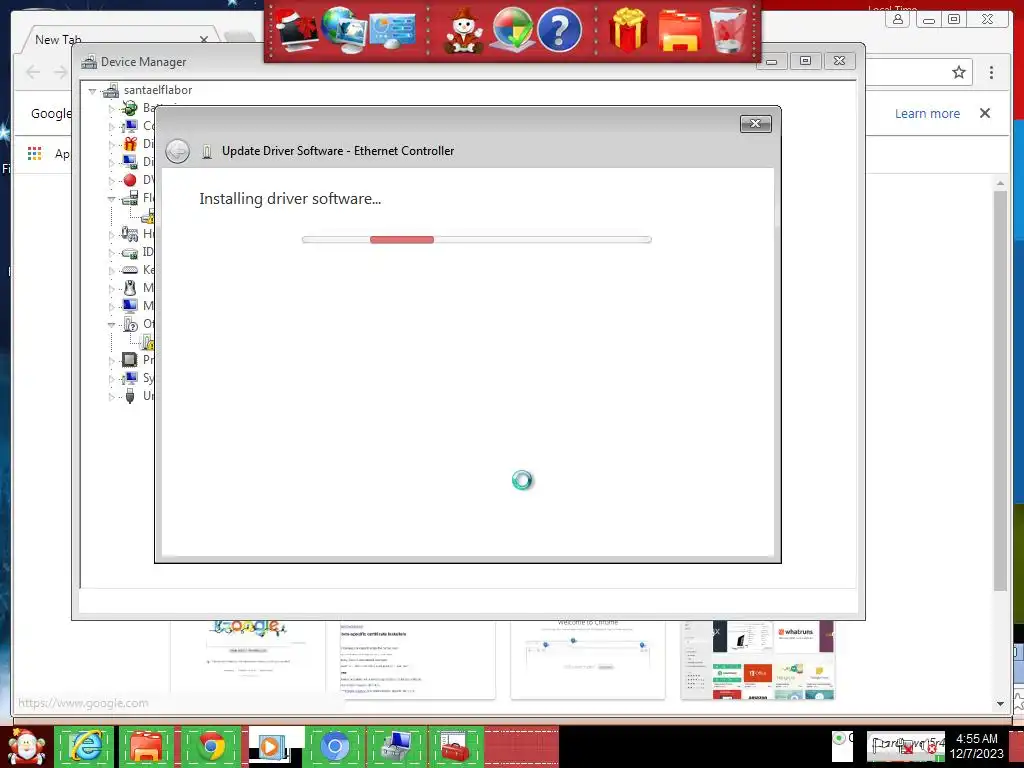
Task: Click the taskbar clock showing 4:55 AM
Action: tap(977, 746)
